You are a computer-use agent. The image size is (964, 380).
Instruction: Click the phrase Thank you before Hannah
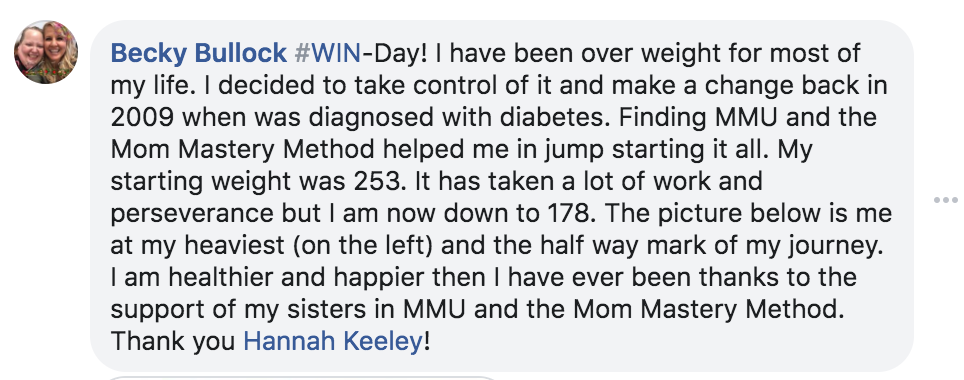[173, 341]
